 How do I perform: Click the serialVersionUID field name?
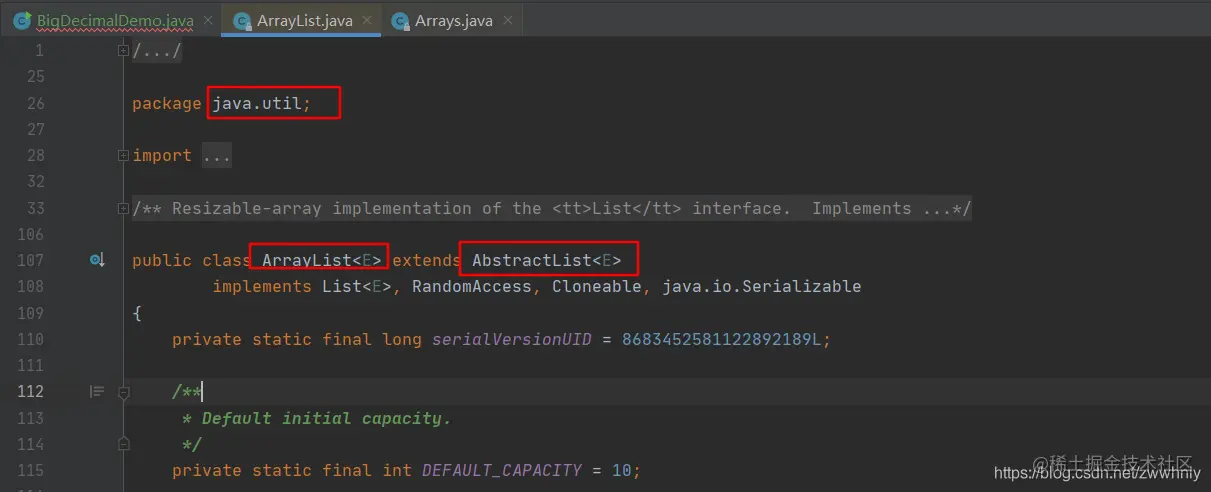[x=512, y=339]
